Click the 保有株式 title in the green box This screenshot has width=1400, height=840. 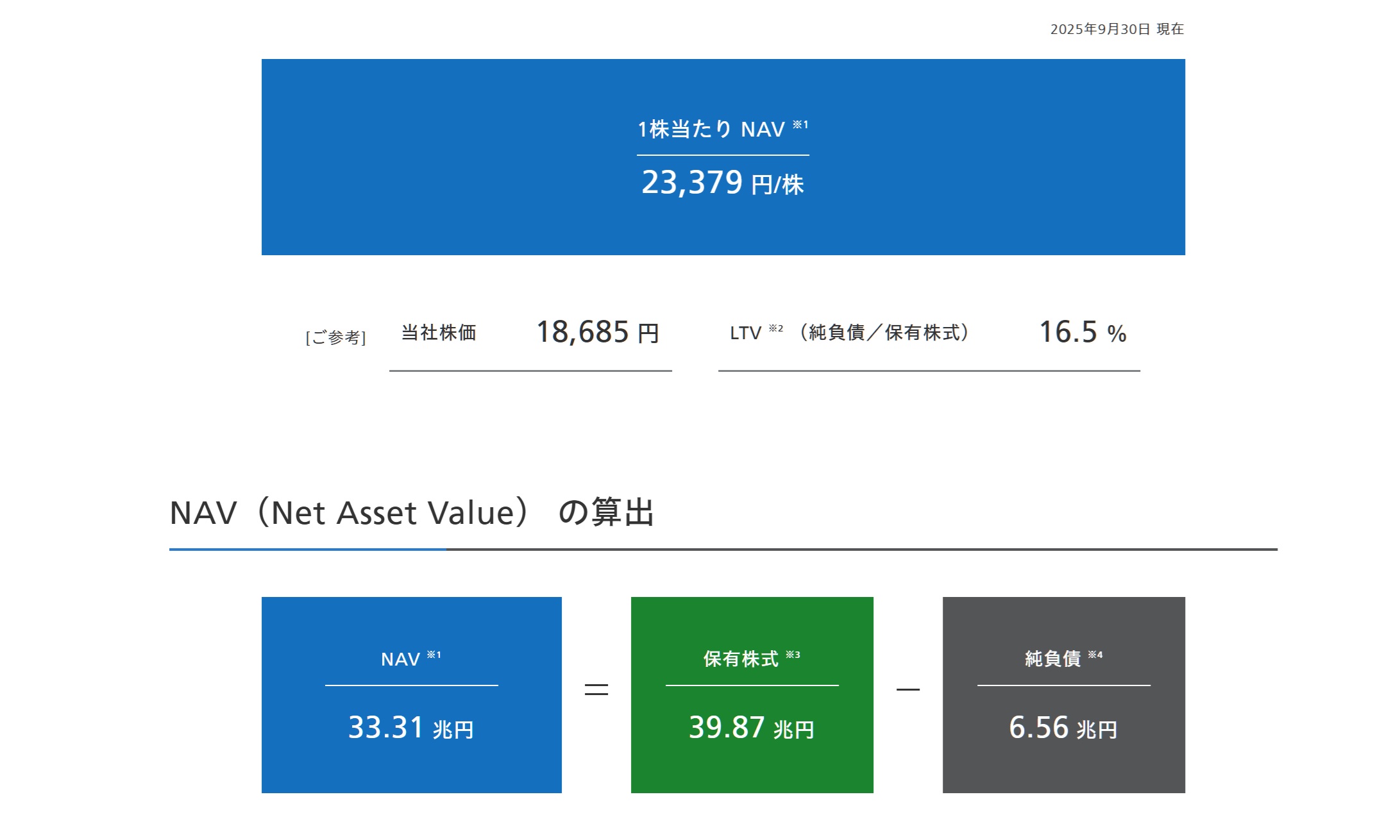tap(741, 659)
